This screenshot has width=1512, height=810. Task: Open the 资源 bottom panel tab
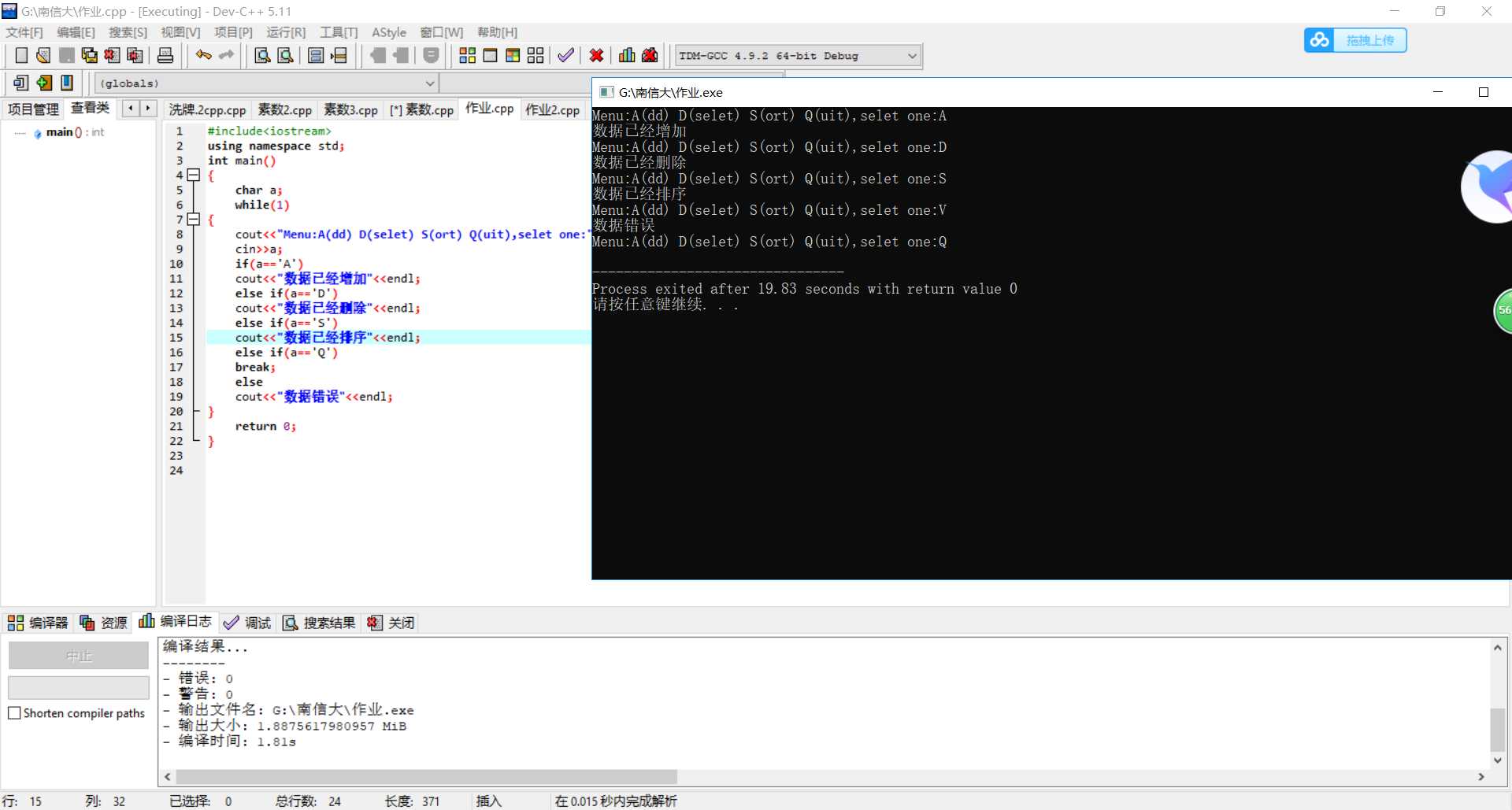coord(103,623)
